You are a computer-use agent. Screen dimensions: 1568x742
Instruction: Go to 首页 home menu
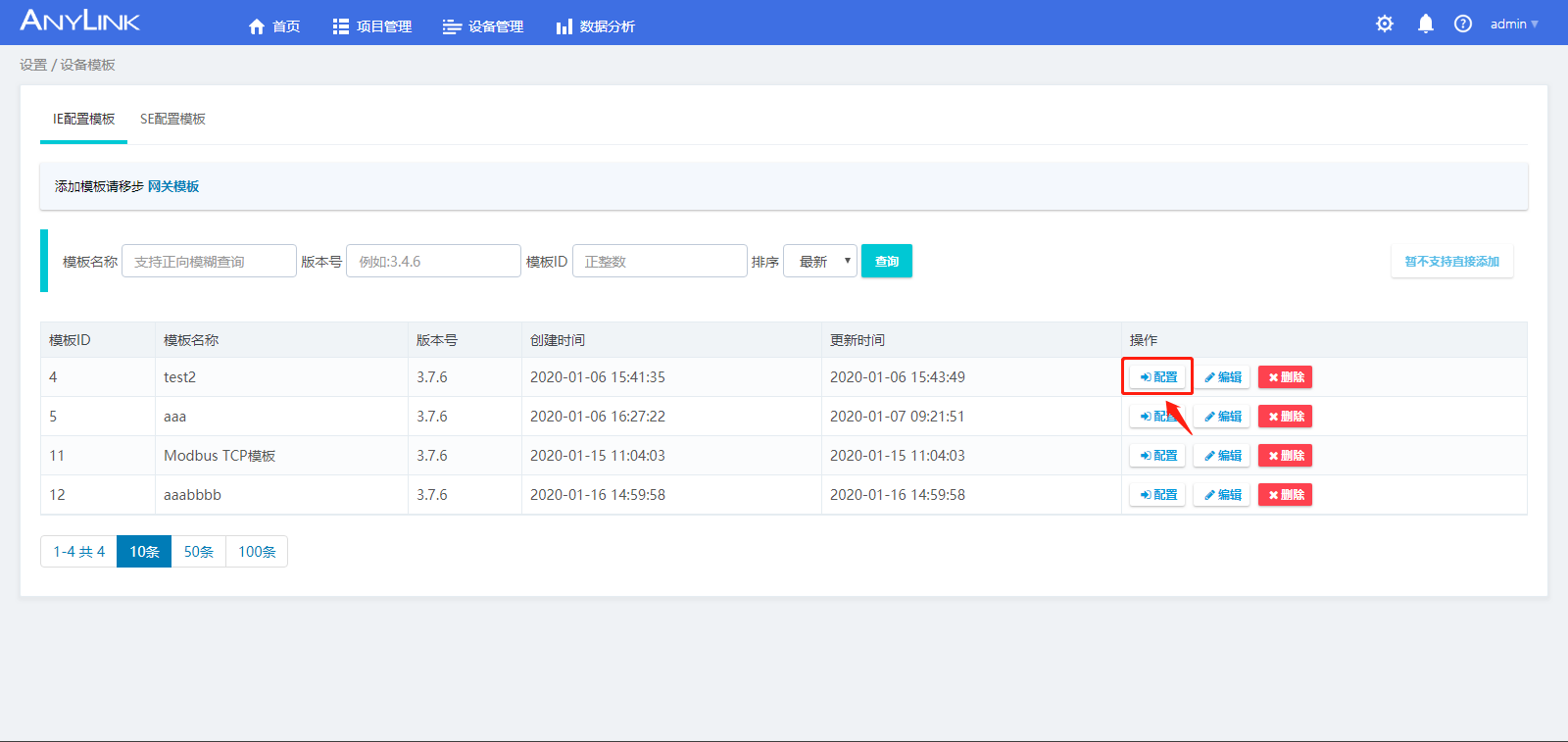pyautogui.click(x=274, y=26)
